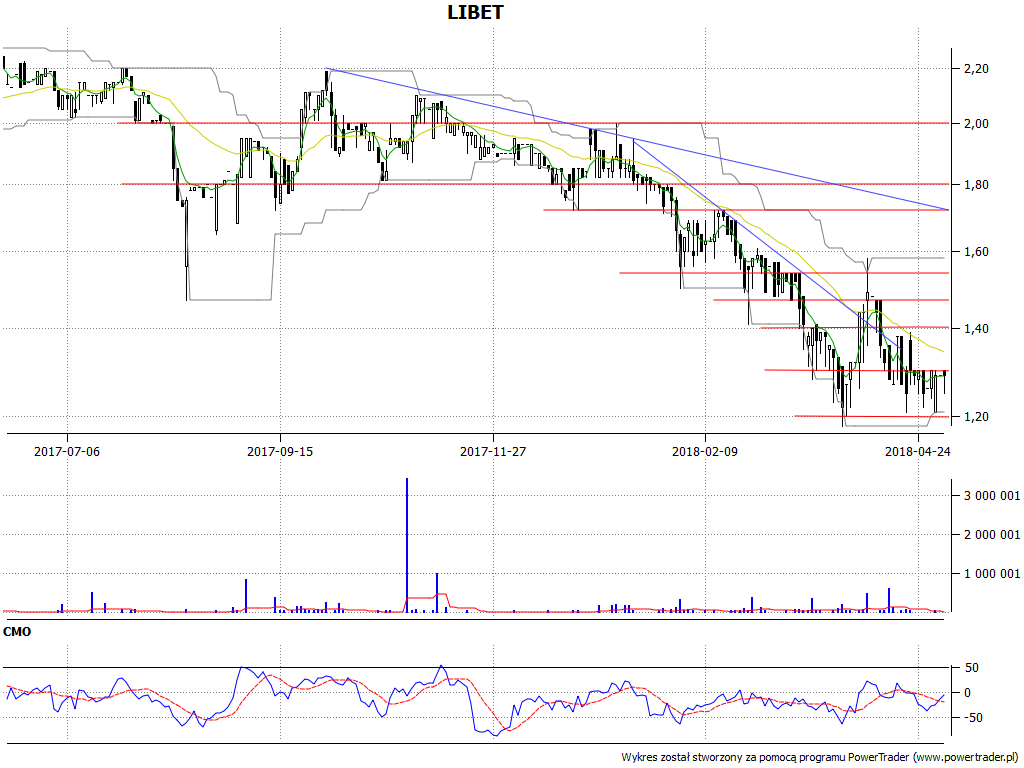Image resolution: width=1024 pixels, height=768 pixels.
Task: Select the 1,60 price axis label
Action: [x=976, y=252]
